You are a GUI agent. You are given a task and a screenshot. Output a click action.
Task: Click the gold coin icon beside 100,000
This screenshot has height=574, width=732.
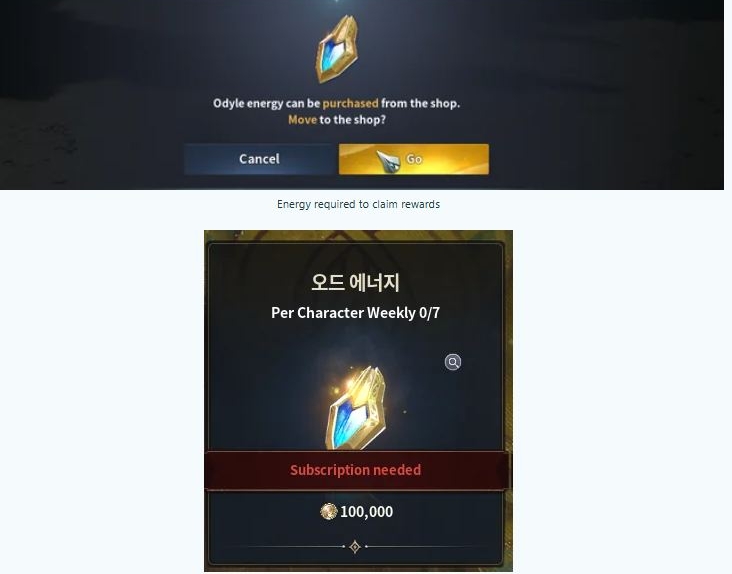coord(329,511)
